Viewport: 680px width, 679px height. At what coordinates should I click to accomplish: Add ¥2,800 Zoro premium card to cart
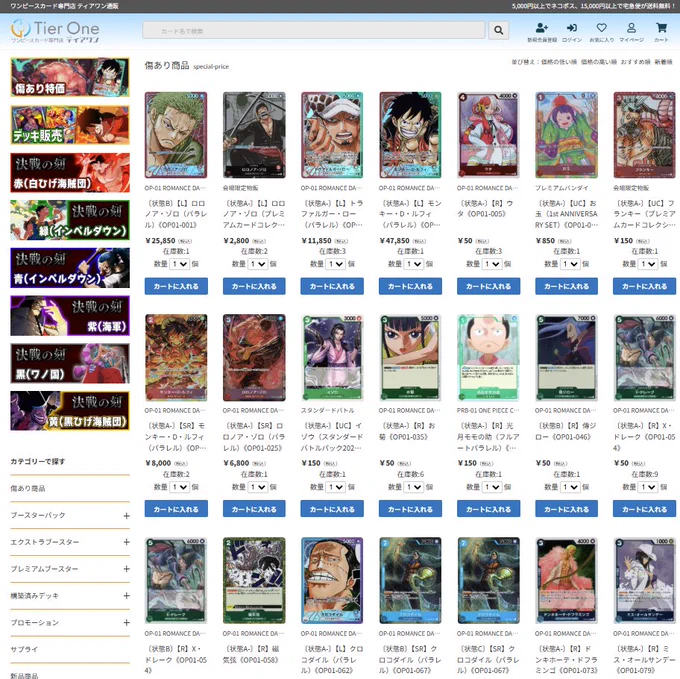[254, 286]
